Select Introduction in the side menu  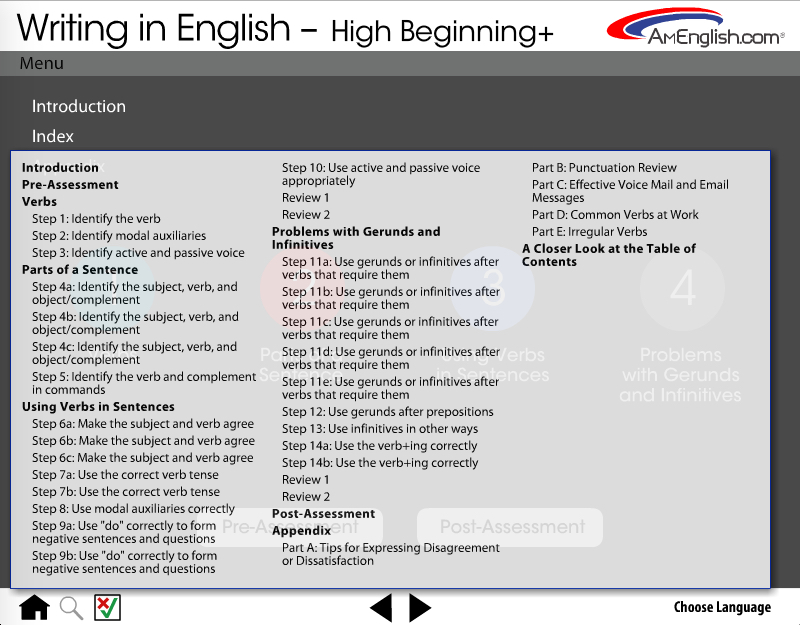79,106
